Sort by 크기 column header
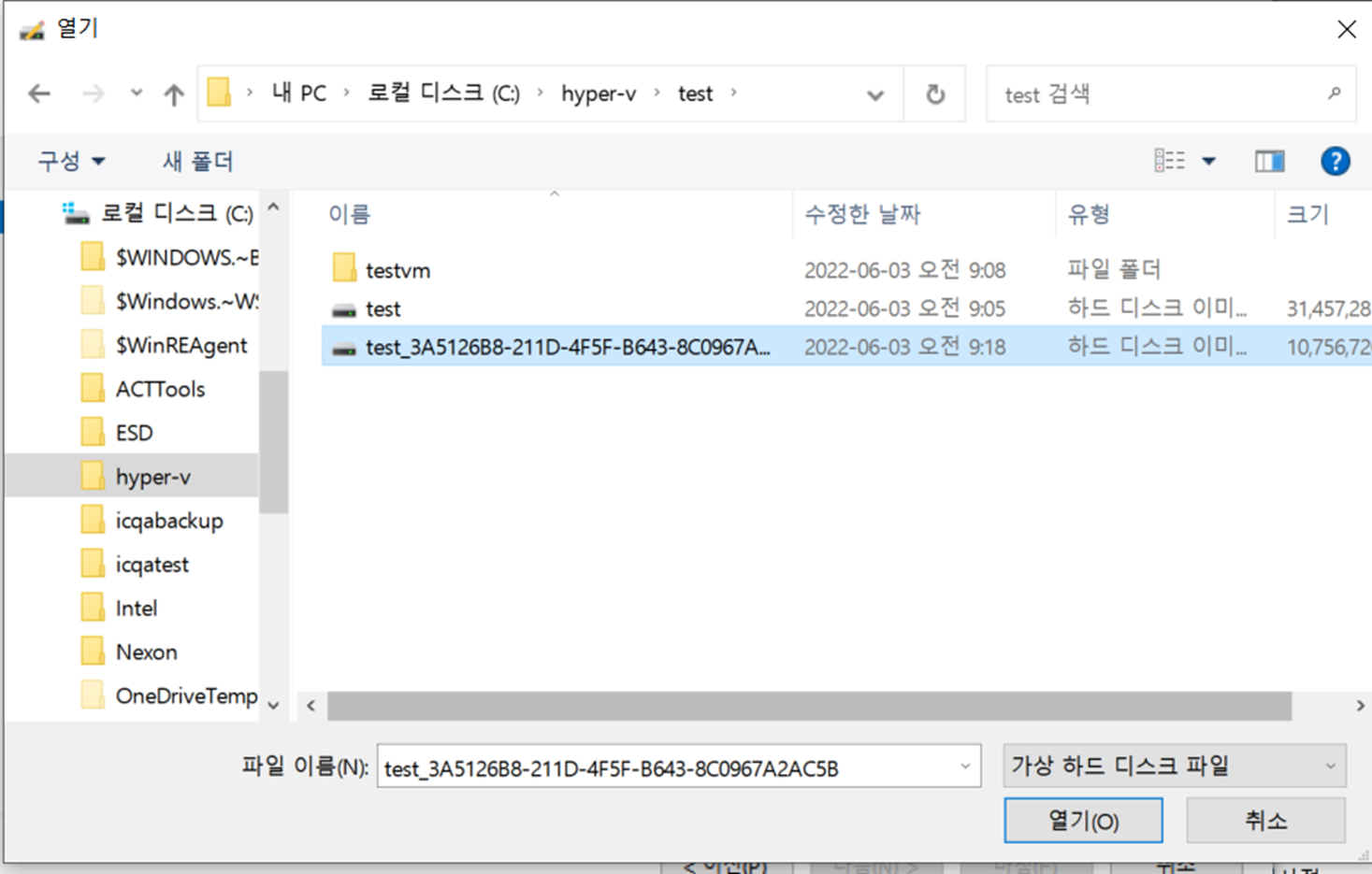The height and width of the screenshot is (874, 1372). [x=1307, y=214]
